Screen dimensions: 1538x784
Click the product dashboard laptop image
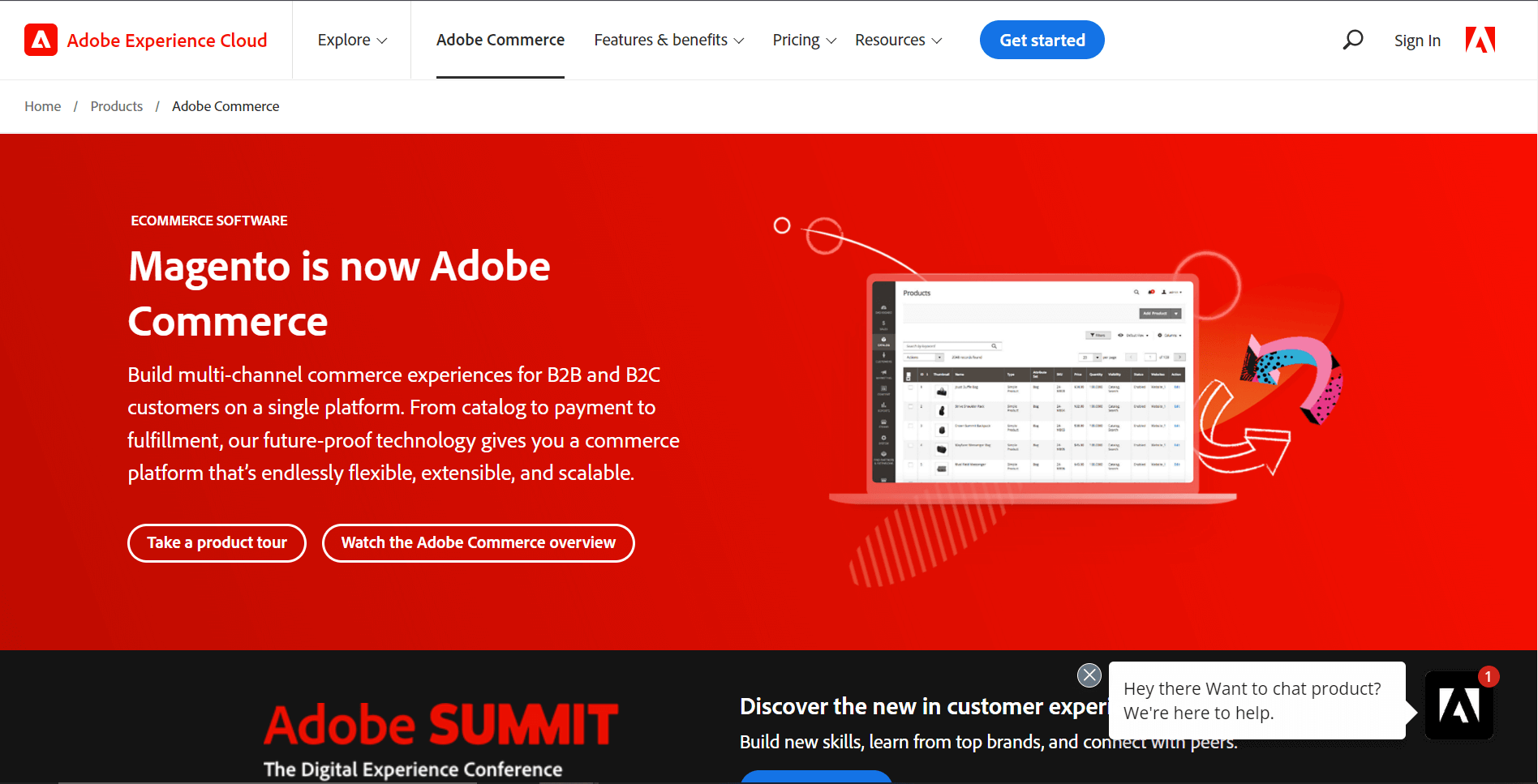(1032, 388)
